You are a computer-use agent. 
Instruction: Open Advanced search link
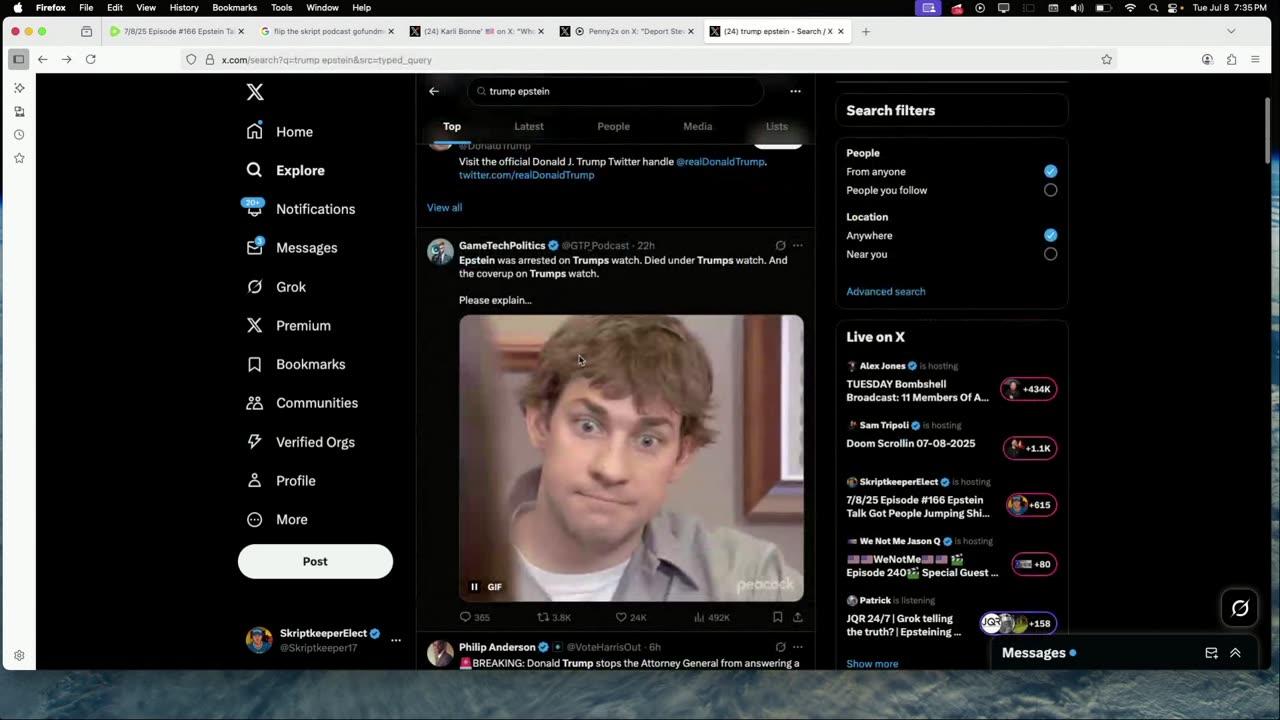885,292
